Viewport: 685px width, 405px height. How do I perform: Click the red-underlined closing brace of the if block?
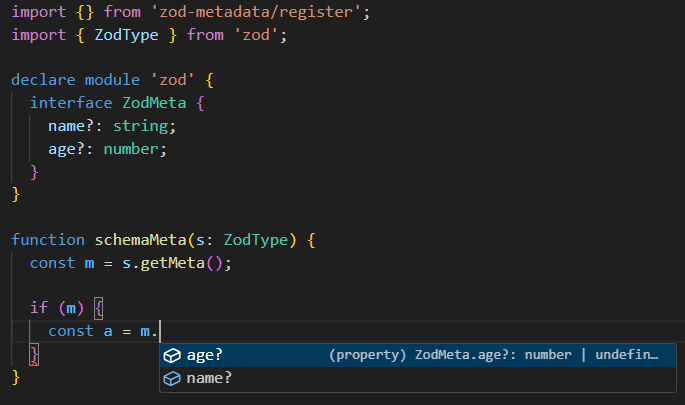pos(34,354)
